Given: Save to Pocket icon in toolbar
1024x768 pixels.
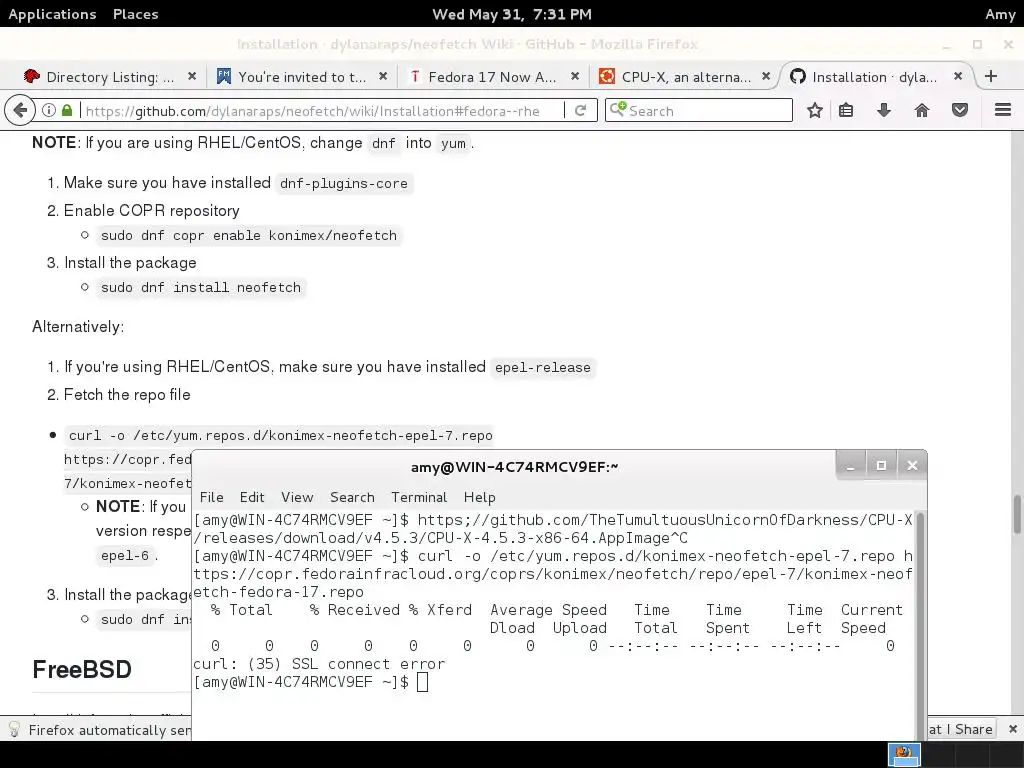Looking at the screenshot, I should click(959, 110).
